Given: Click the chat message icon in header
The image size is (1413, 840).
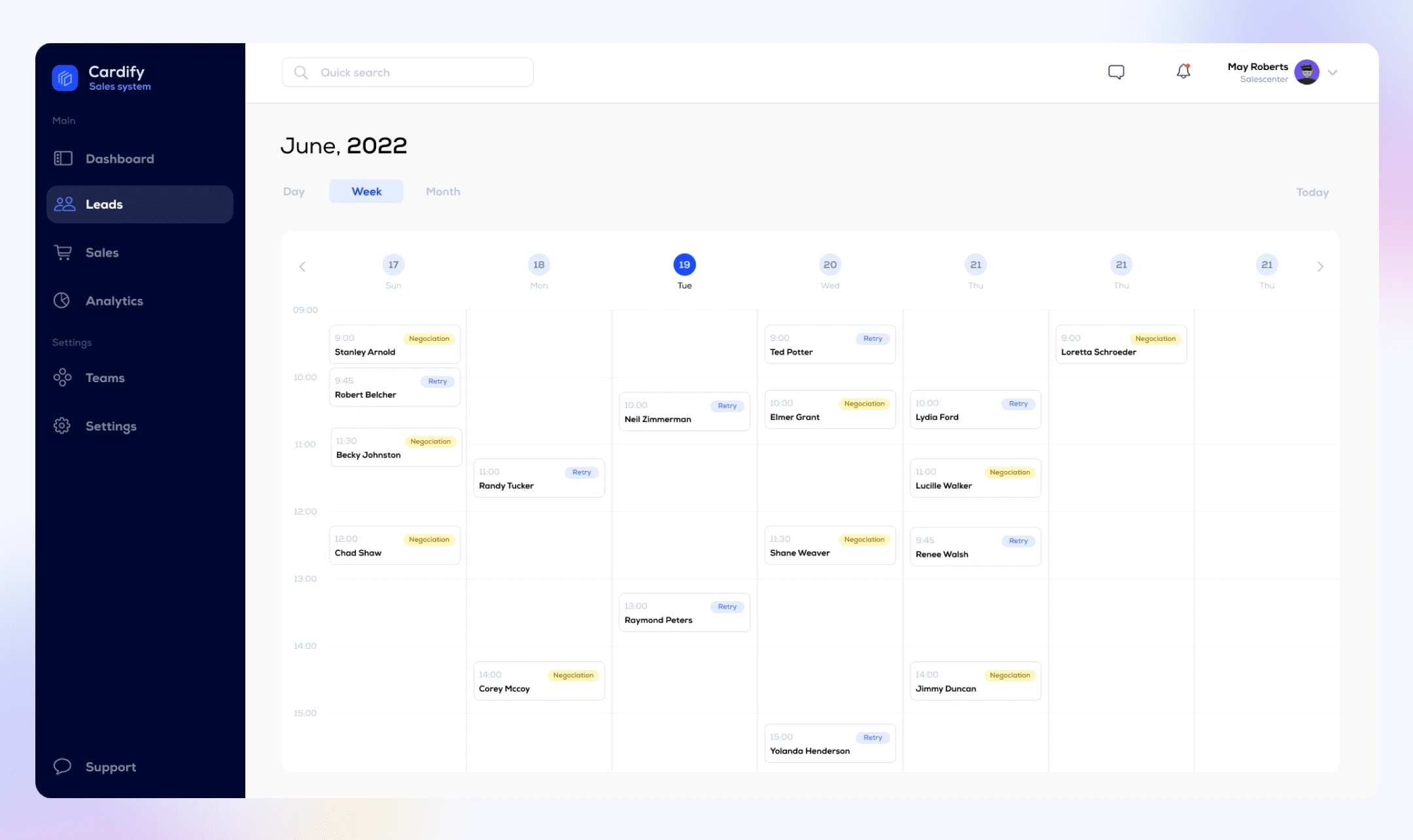Looking at the screenshot, I should [x=1117, y=72].
